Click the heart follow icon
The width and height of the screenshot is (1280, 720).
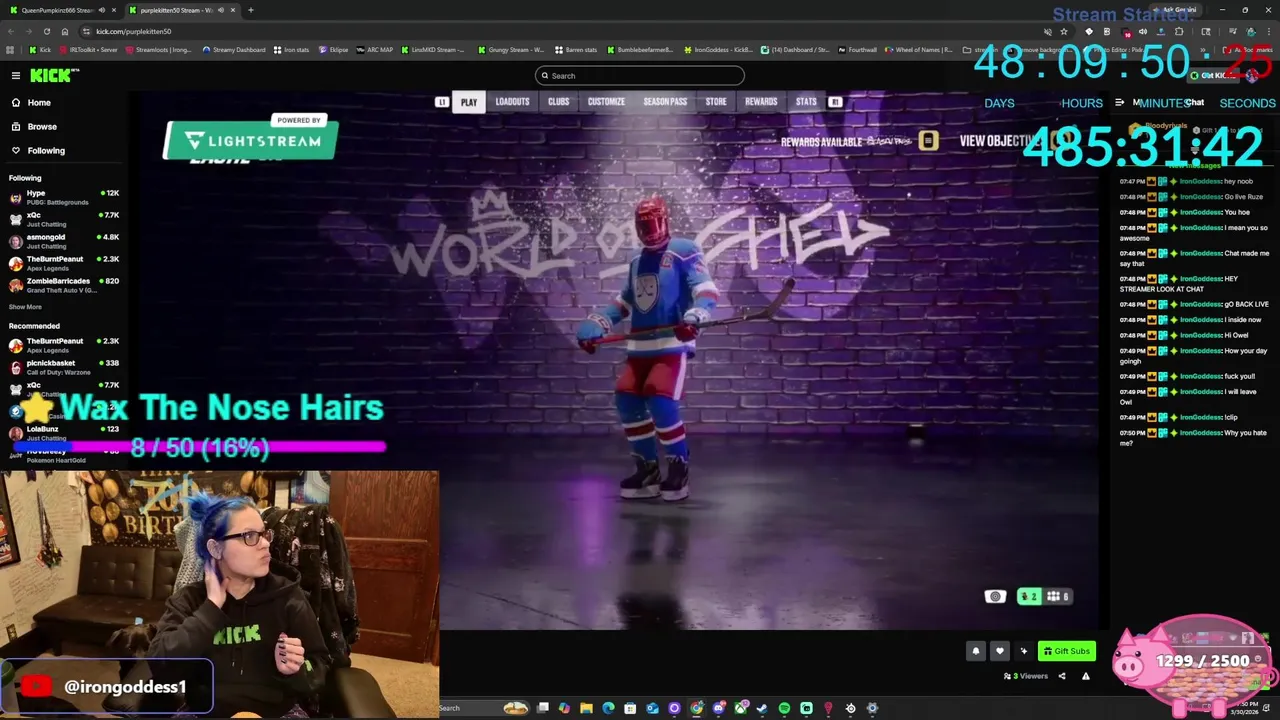click(x=999, y=651)
